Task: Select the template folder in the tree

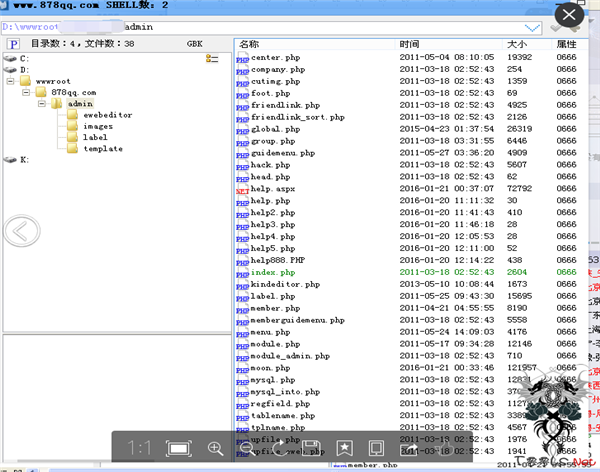Action: pyautogui.click(x=103, y=149)
